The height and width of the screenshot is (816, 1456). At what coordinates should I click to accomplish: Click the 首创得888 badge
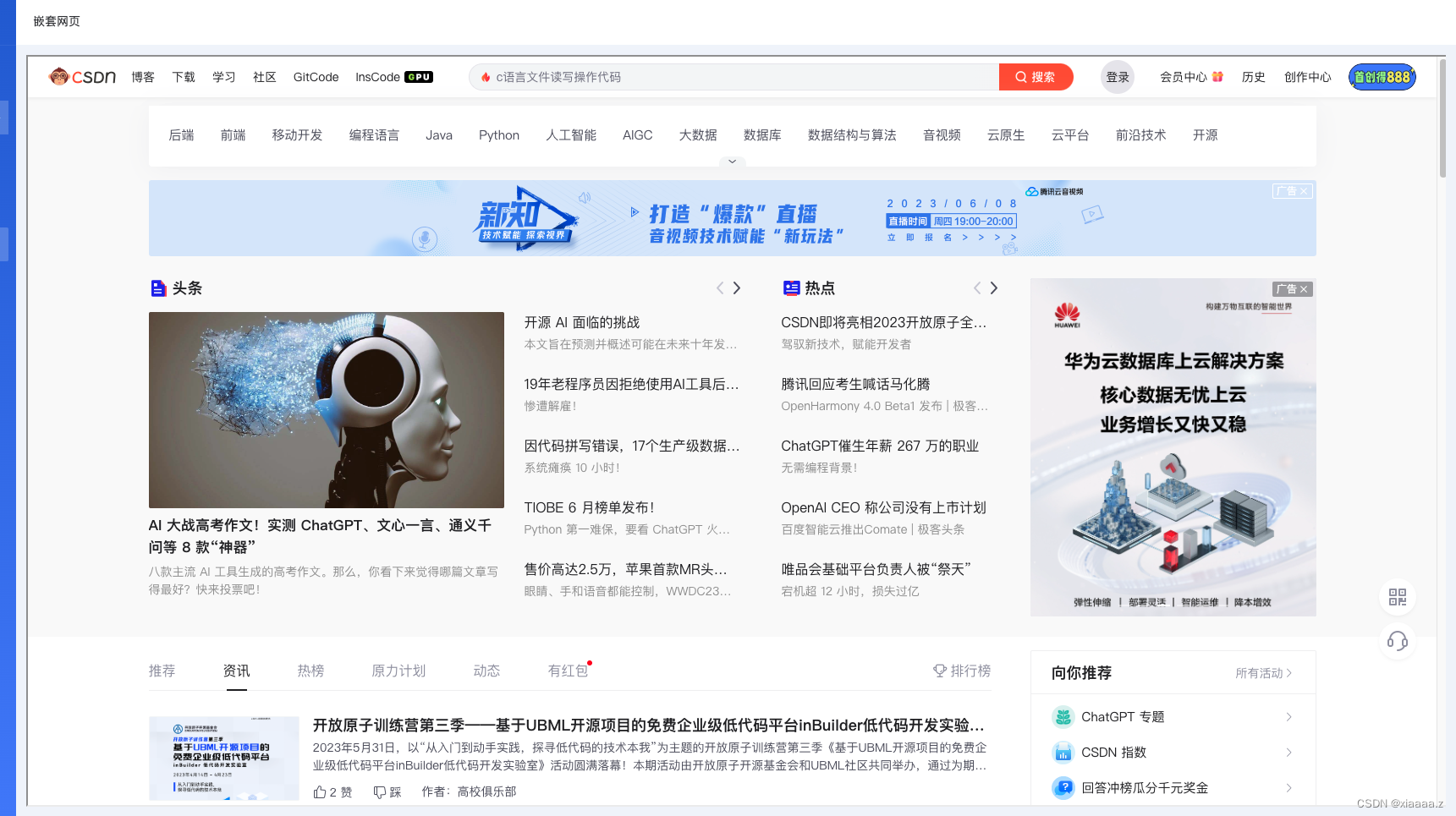[x=1382, y=76]
